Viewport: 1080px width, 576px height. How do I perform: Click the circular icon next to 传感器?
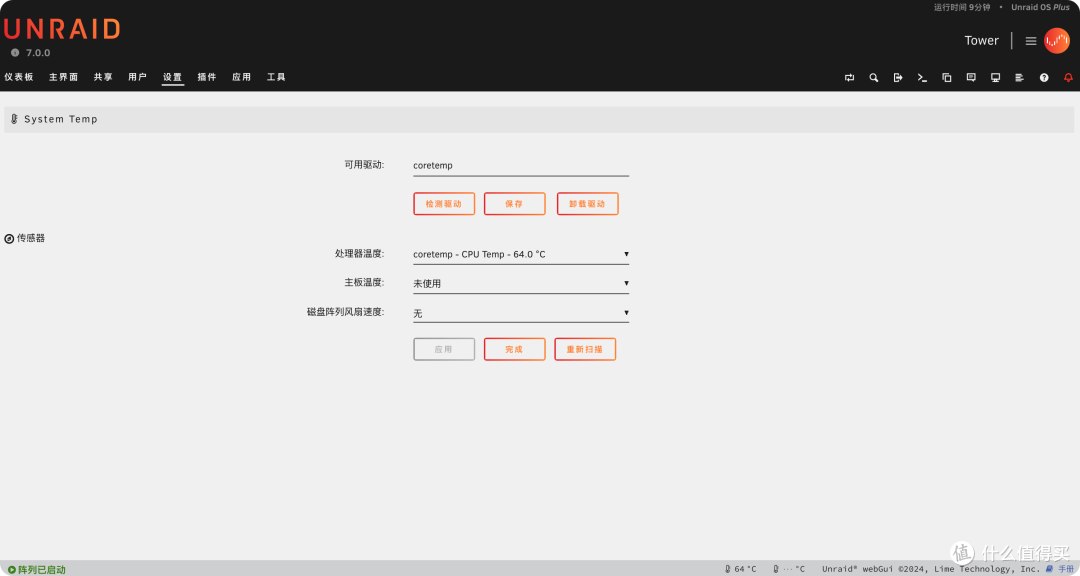[x=9, y=238]
